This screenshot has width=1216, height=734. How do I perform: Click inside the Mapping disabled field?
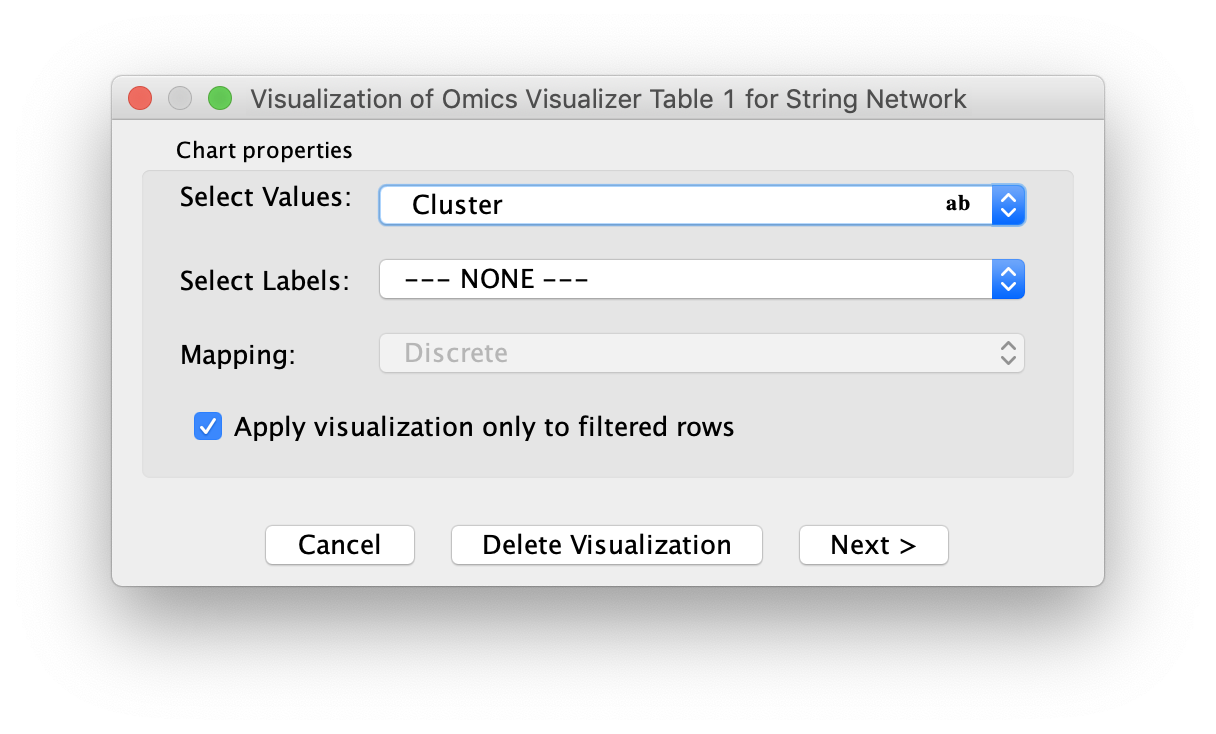coord(600,353)
